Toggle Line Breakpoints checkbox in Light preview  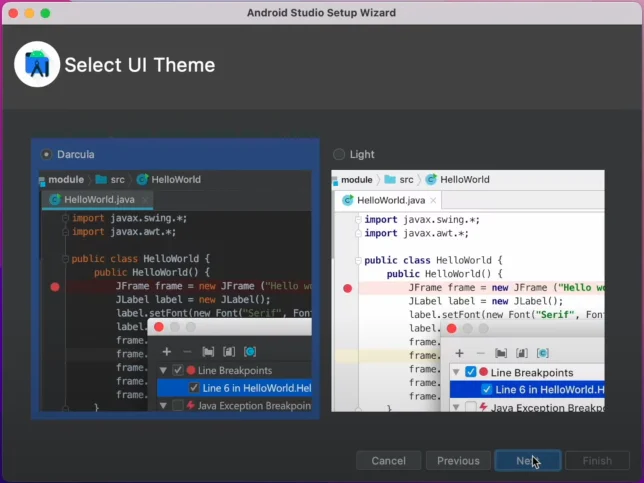[471, 372]
